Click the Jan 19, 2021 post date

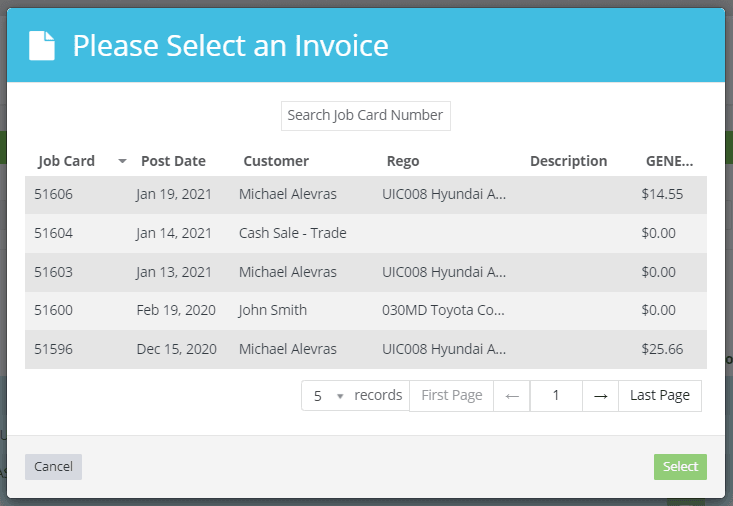coord(174,194)
